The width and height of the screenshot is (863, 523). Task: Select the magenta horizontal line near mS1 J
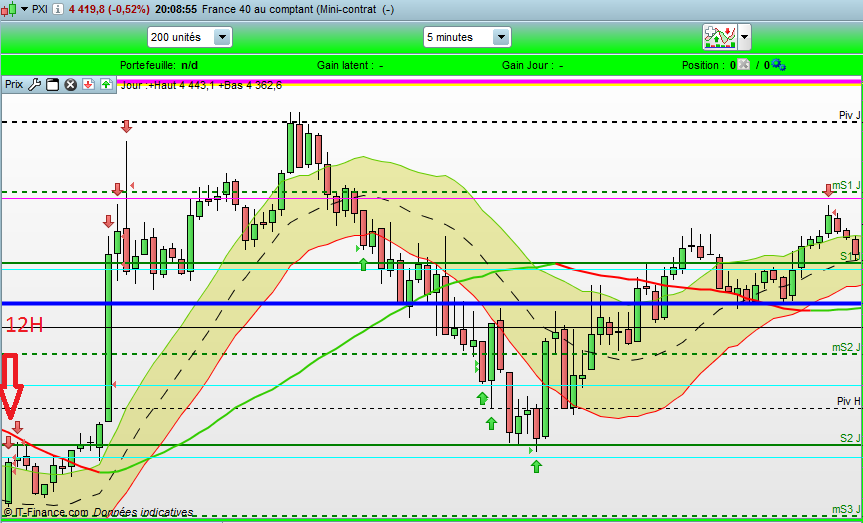(432, 198)
